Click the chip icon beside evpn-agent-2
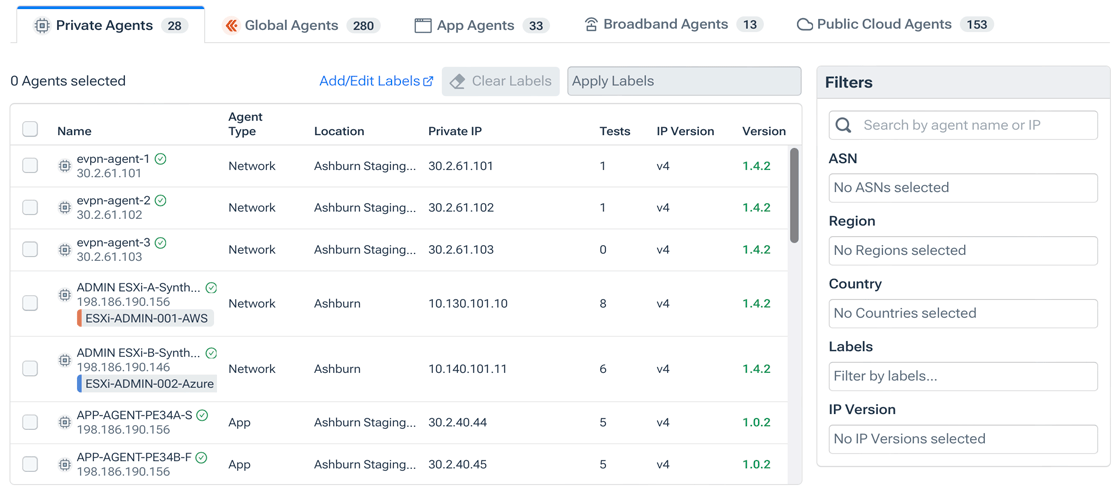The height and width of the screenshot is (489, 1120). pos(64,208)
